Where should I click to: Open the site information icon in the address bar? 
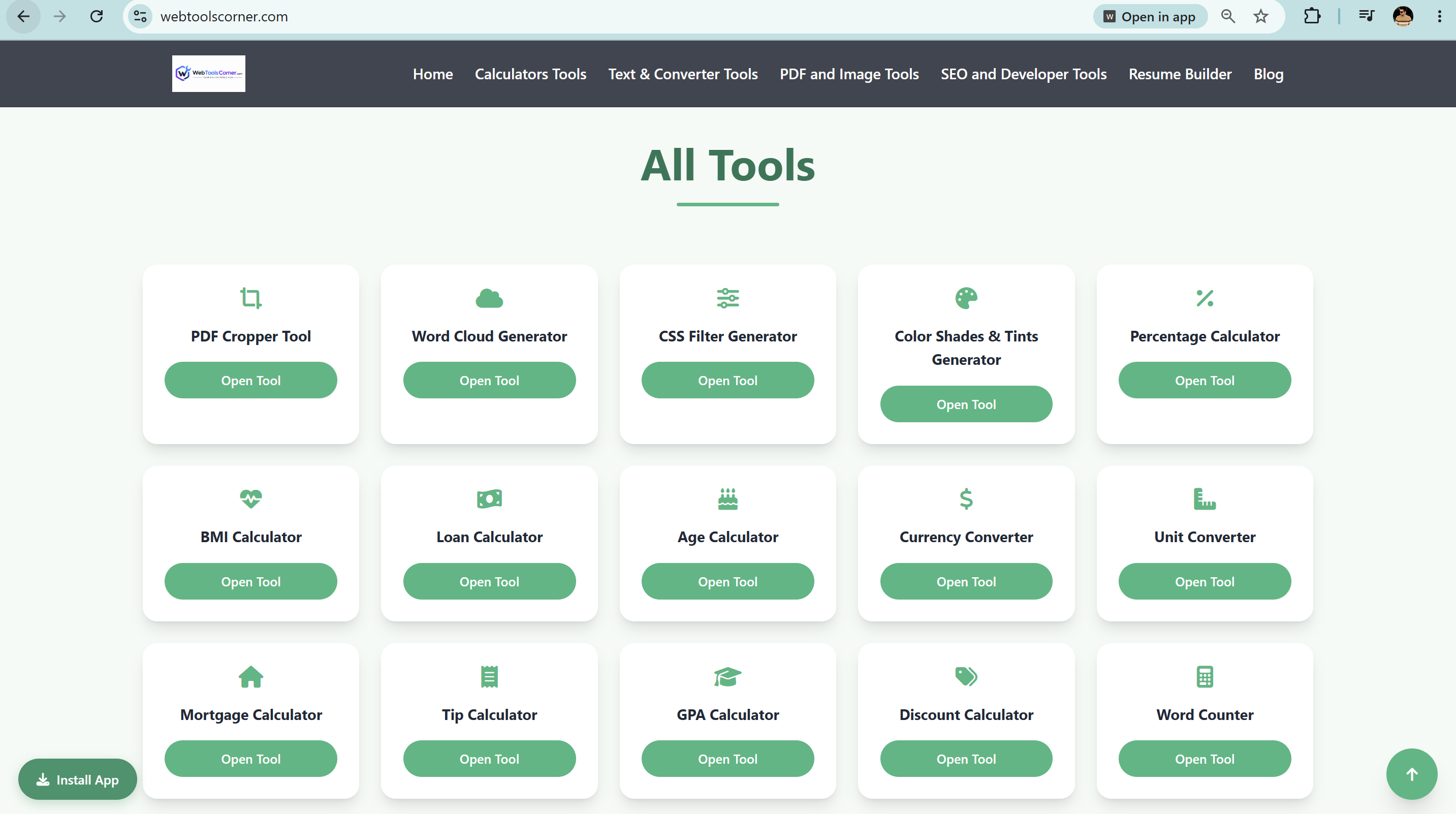click(x=140, y=16)
